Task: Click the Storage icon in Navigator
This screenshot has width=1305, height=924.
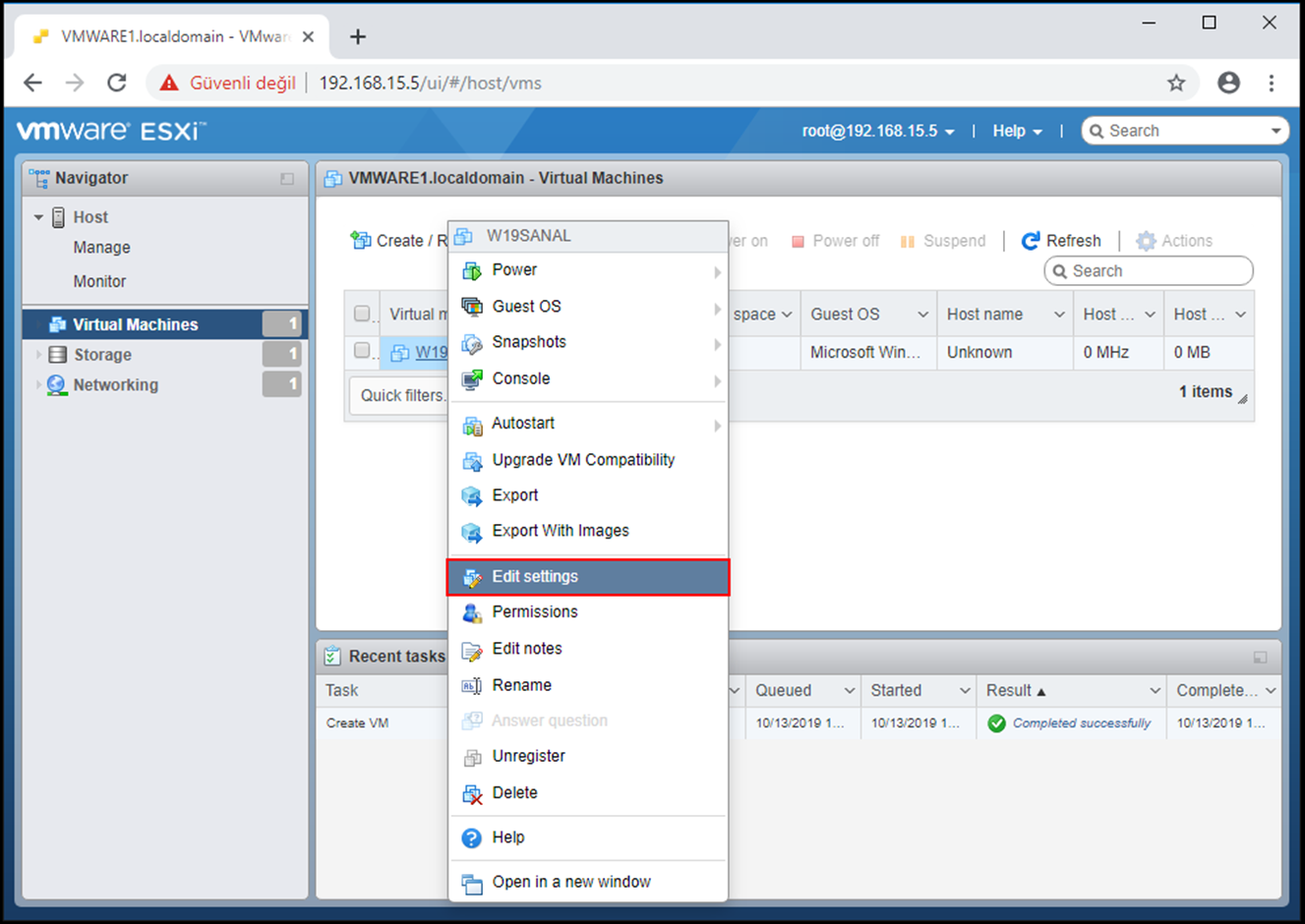Action: pyautogui.click(x=58, y=355)
